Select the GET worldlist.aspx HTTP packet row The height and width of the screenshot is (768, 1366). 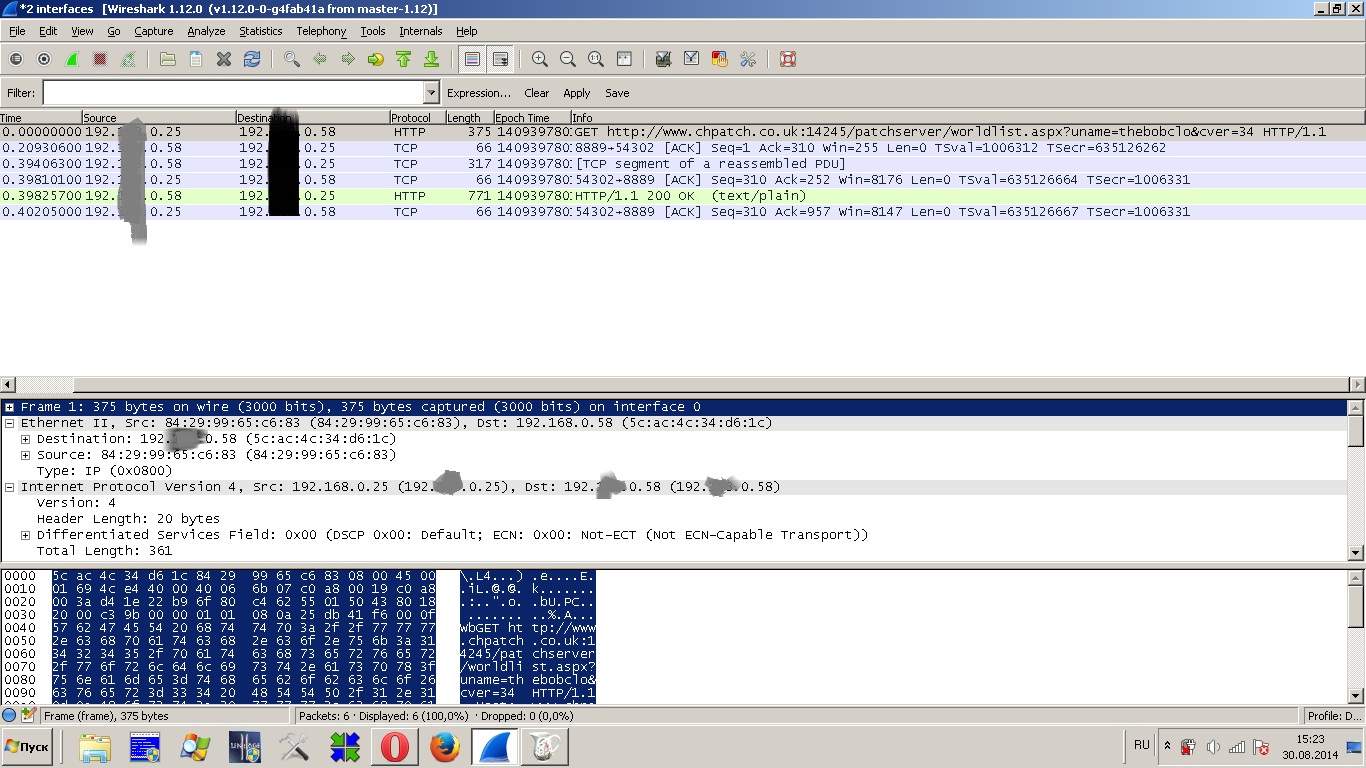pos(683,132)
